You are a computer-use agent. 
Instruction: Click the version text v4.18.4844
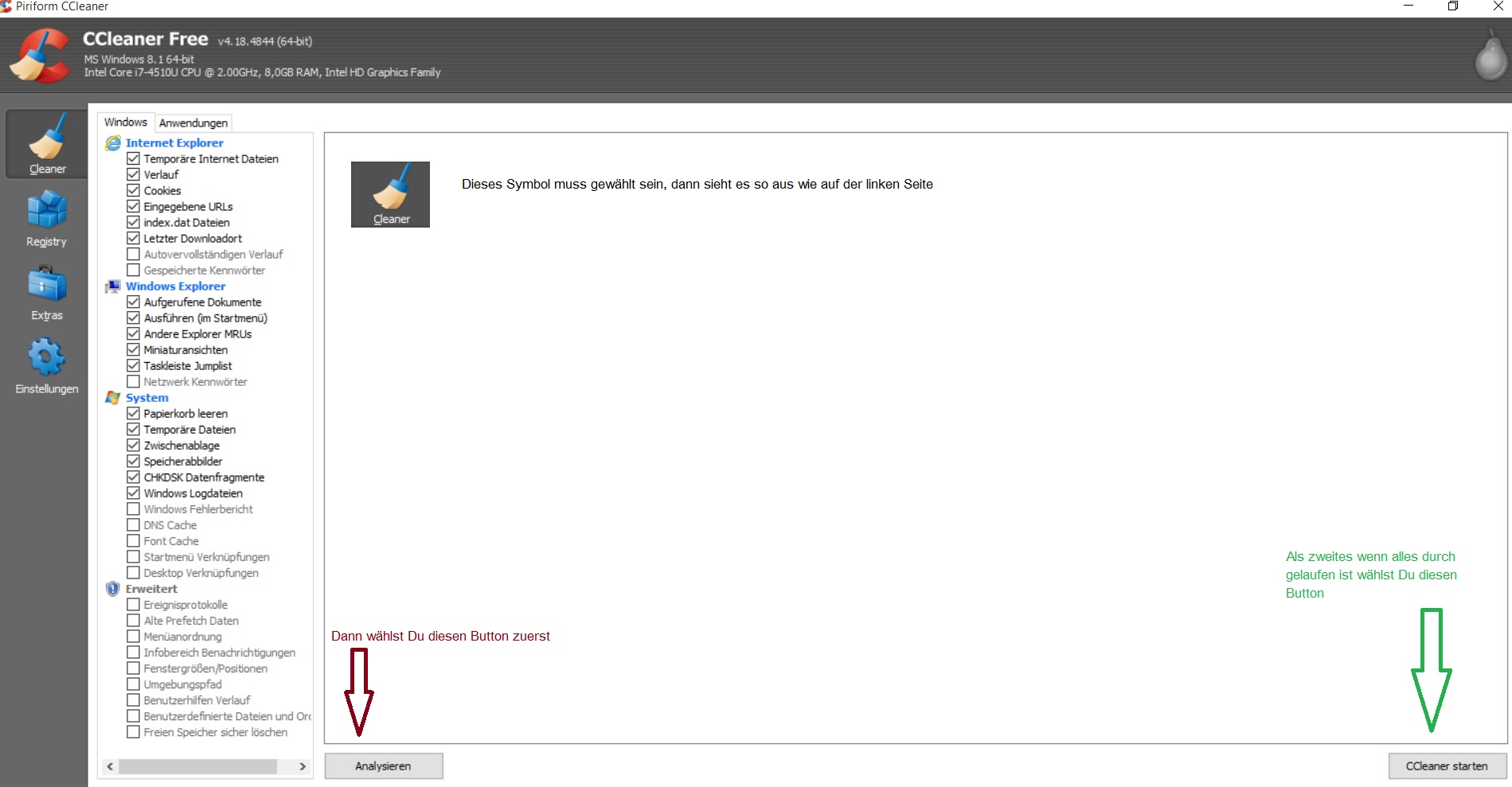tap(265, 41)
